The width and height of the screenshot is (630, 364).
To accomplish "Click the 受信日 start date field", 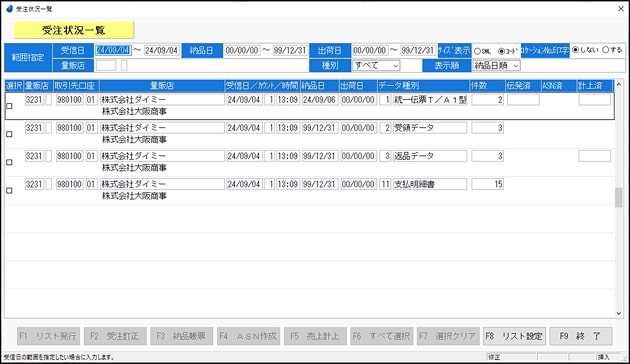I will pos(113,50).
